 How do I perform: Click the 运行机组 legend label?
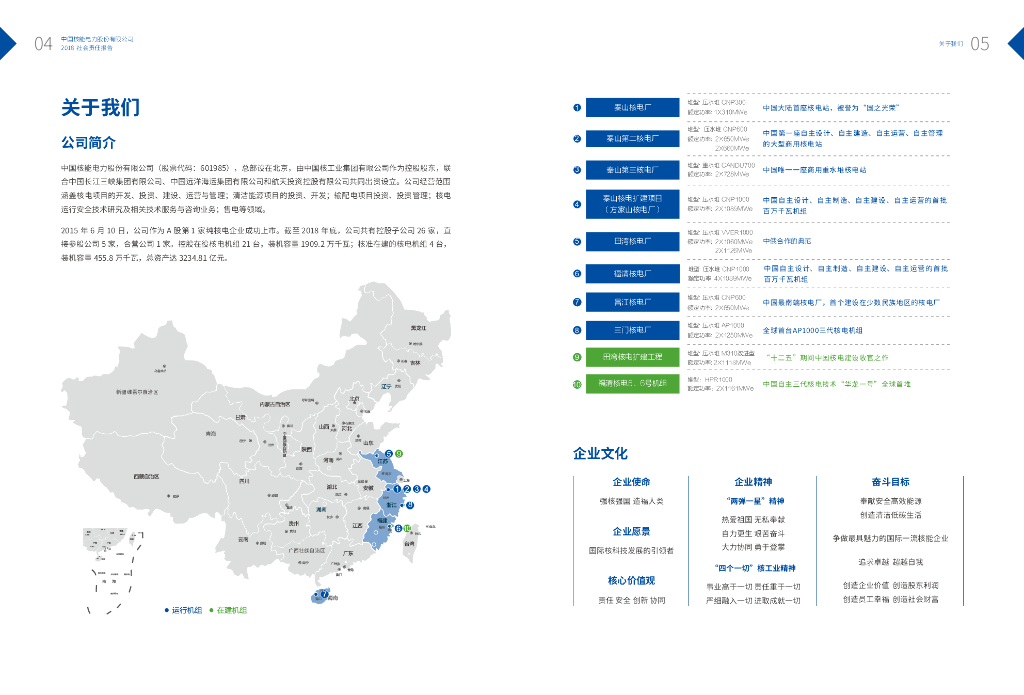(x=187, y=610)
